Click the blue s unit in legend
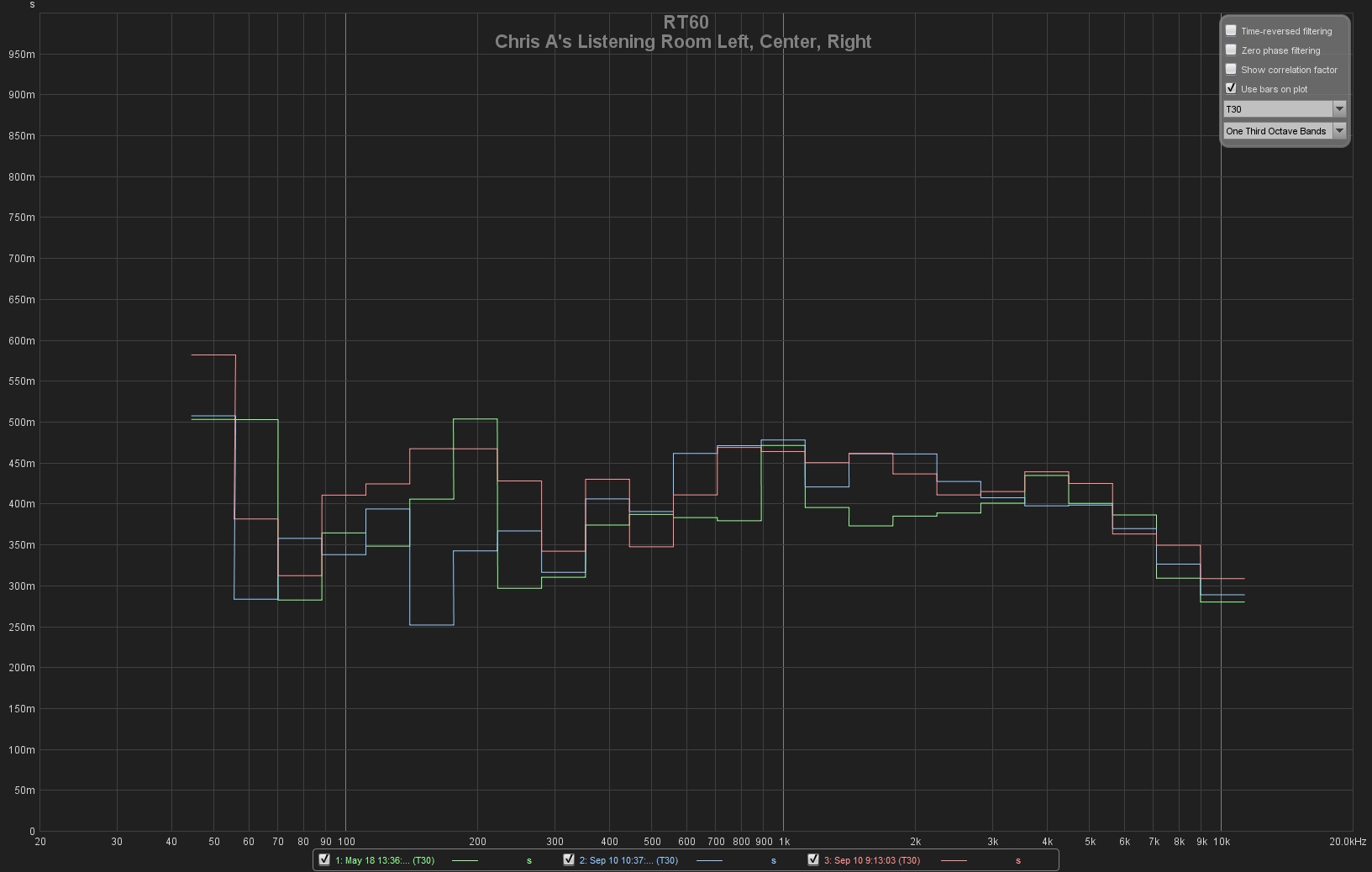The height and width of the screenshot is (872, 1372). (x=774, y=860)
